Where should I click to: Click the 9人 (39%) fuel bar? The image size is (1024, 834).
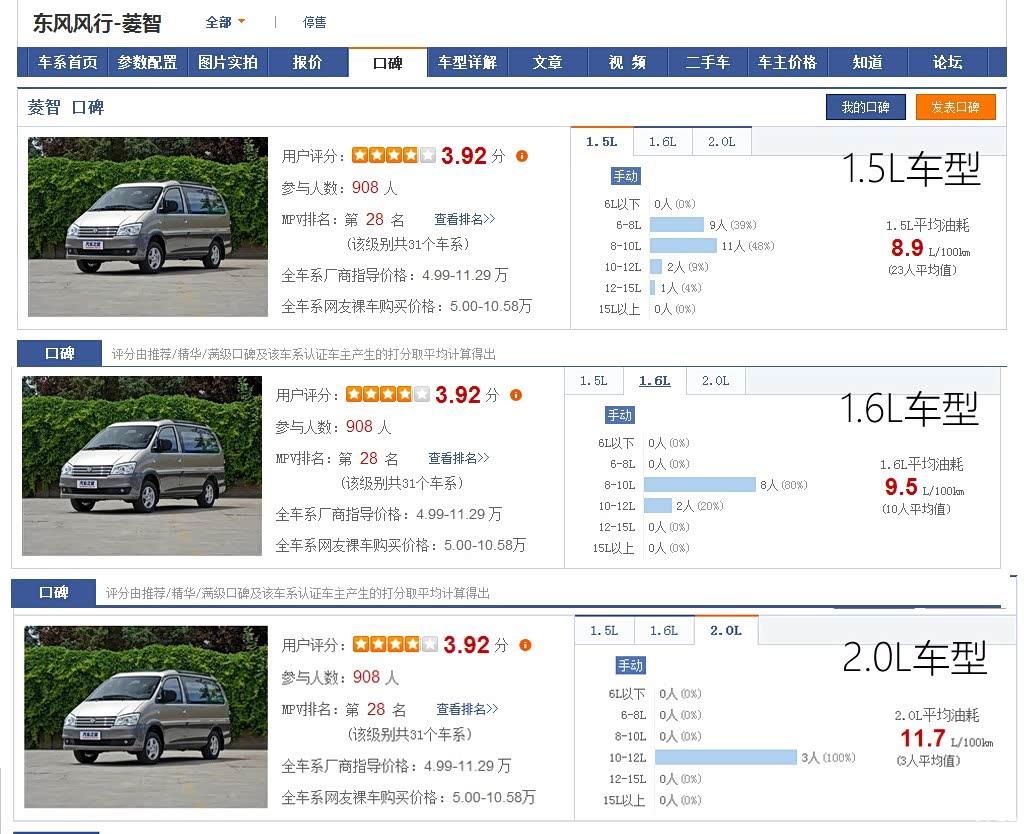pyautogui.click(x=677, y=225)
